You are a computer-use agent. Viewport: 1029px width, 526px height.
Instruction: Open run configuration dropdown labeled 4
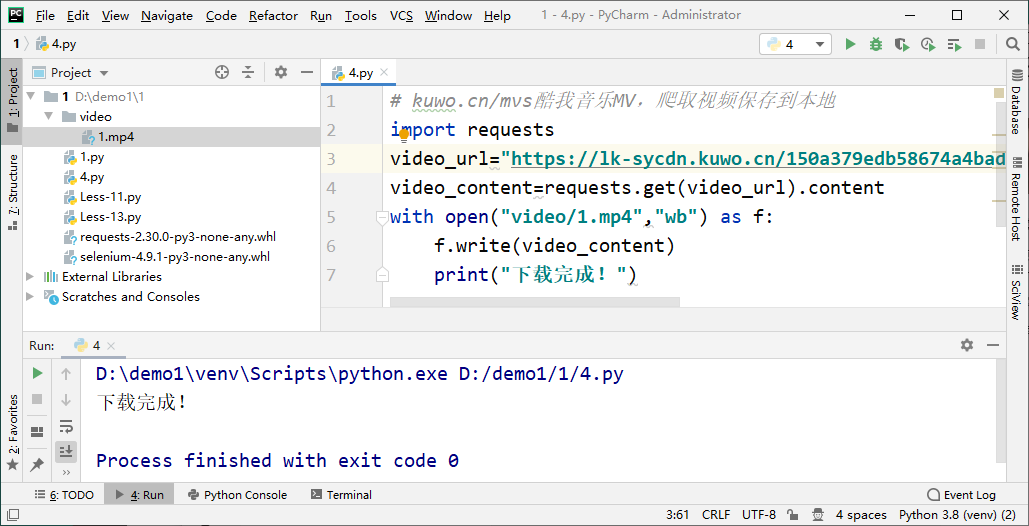(x=796, y=44)
